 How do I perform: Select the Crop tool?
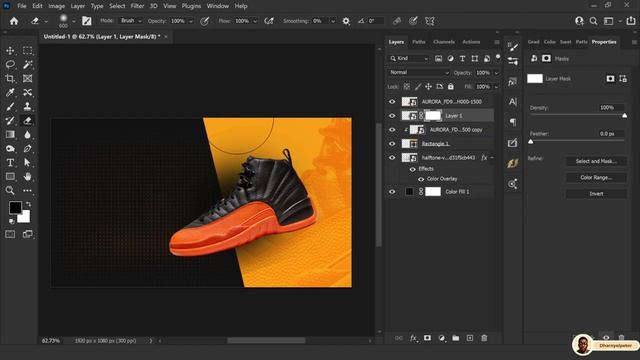pos(10,78)
